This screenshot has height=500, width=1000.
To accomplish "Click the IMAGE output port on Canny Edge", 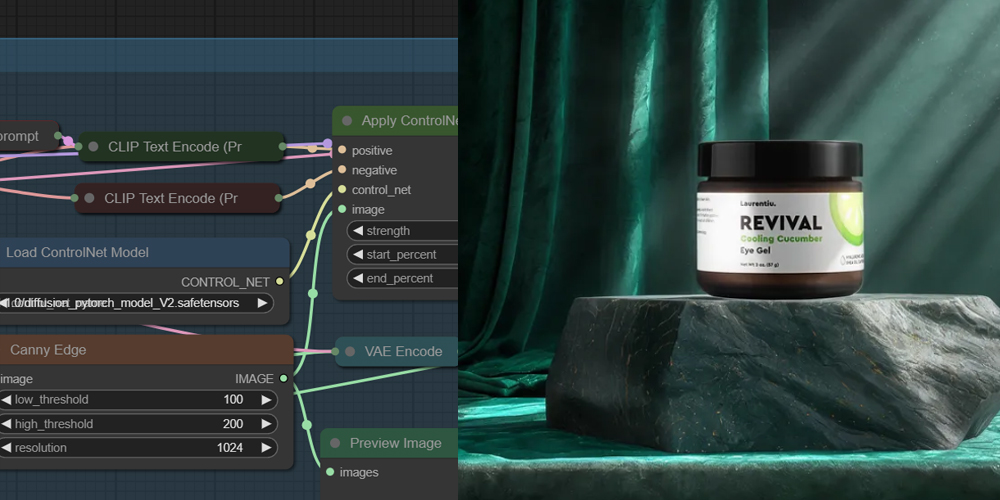I will click(283, 378).
